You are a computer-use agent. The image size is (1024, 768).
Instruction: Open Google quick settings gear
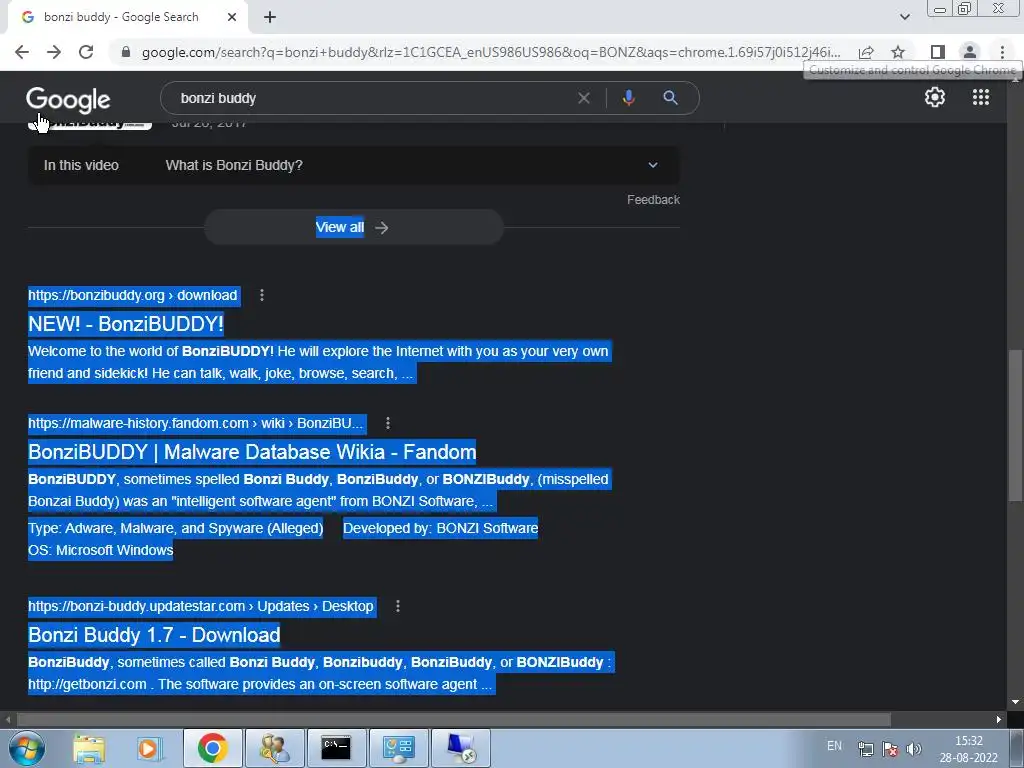(935, 97)
